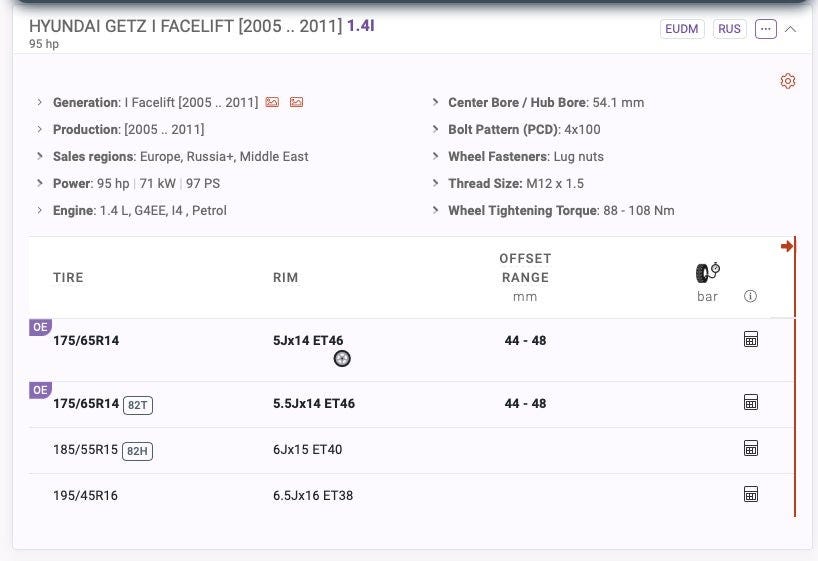Open calculator for 185/55R15 row
818x561 pixels.
click(751, 448)
